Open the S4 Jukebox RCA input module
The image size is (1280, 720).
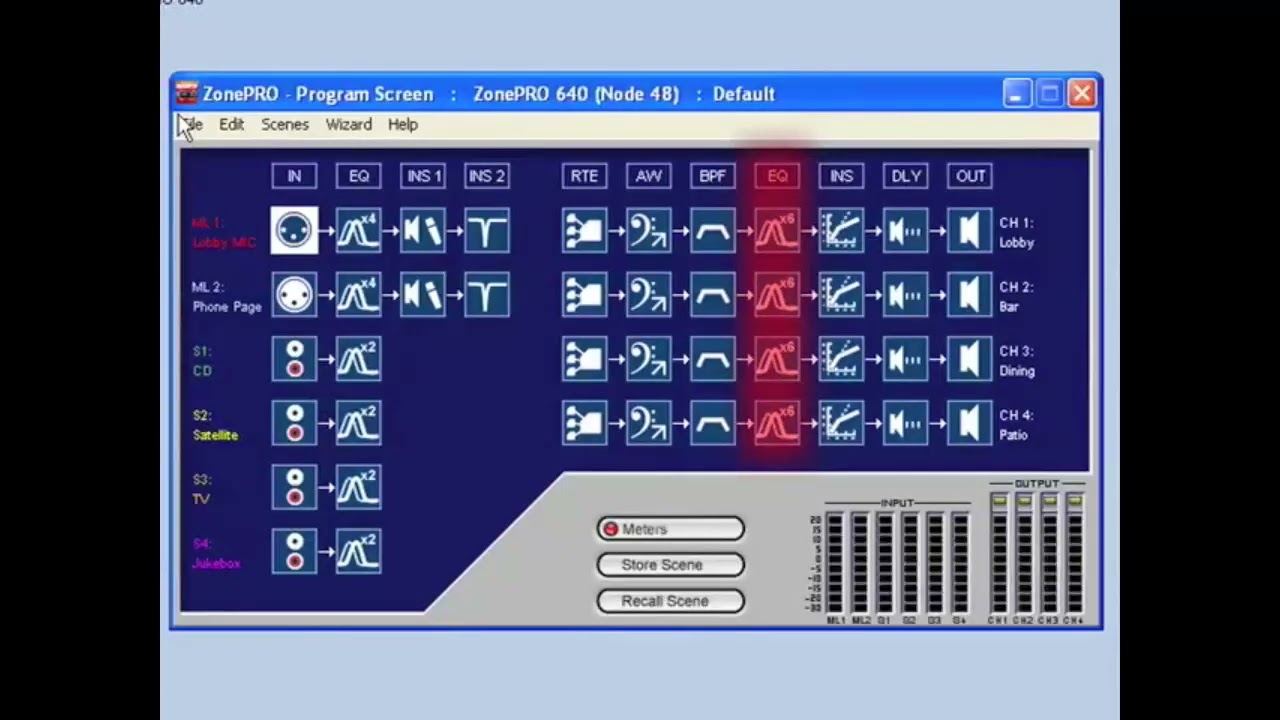point(294,551)
